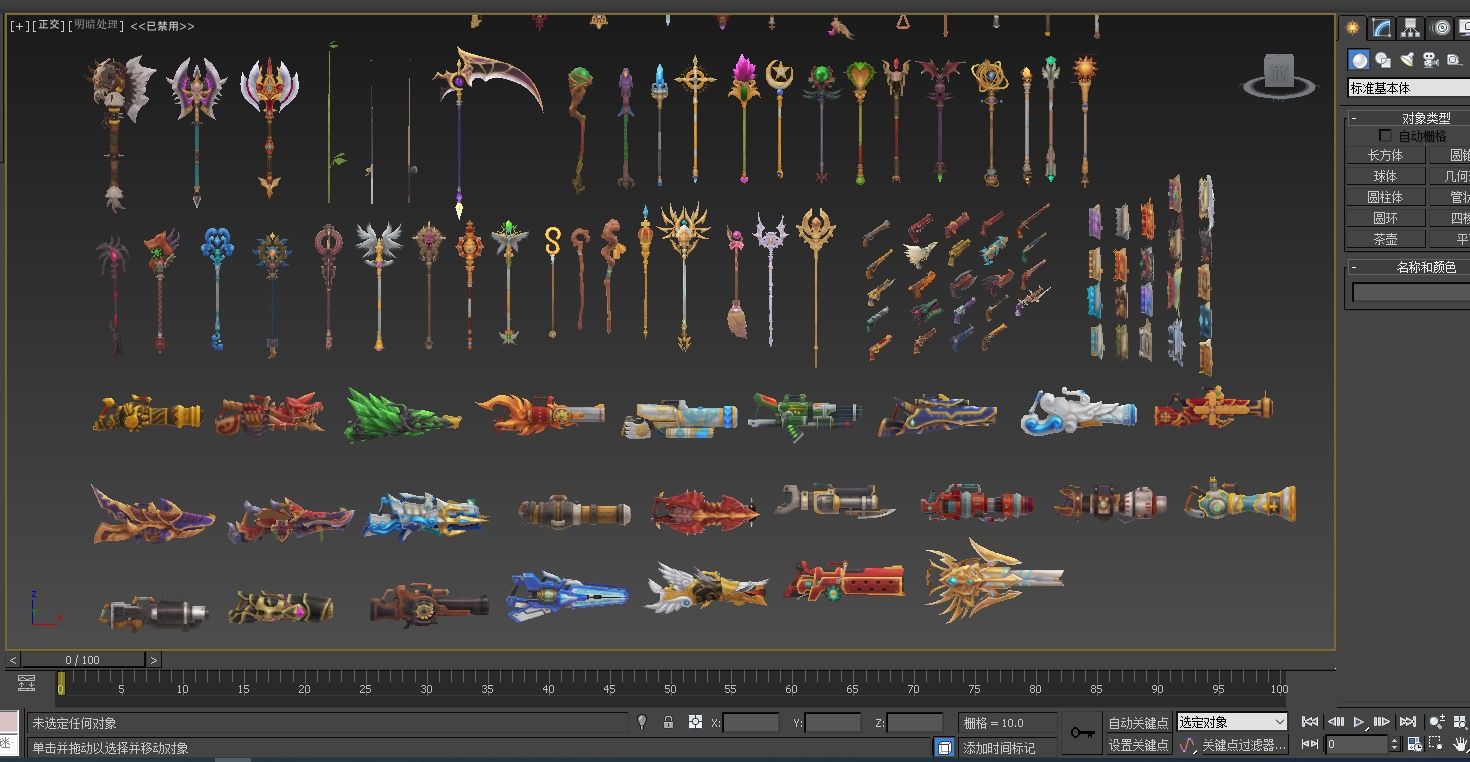
Task: Click the large Set Keys key icon
Action: [1082, 733]
